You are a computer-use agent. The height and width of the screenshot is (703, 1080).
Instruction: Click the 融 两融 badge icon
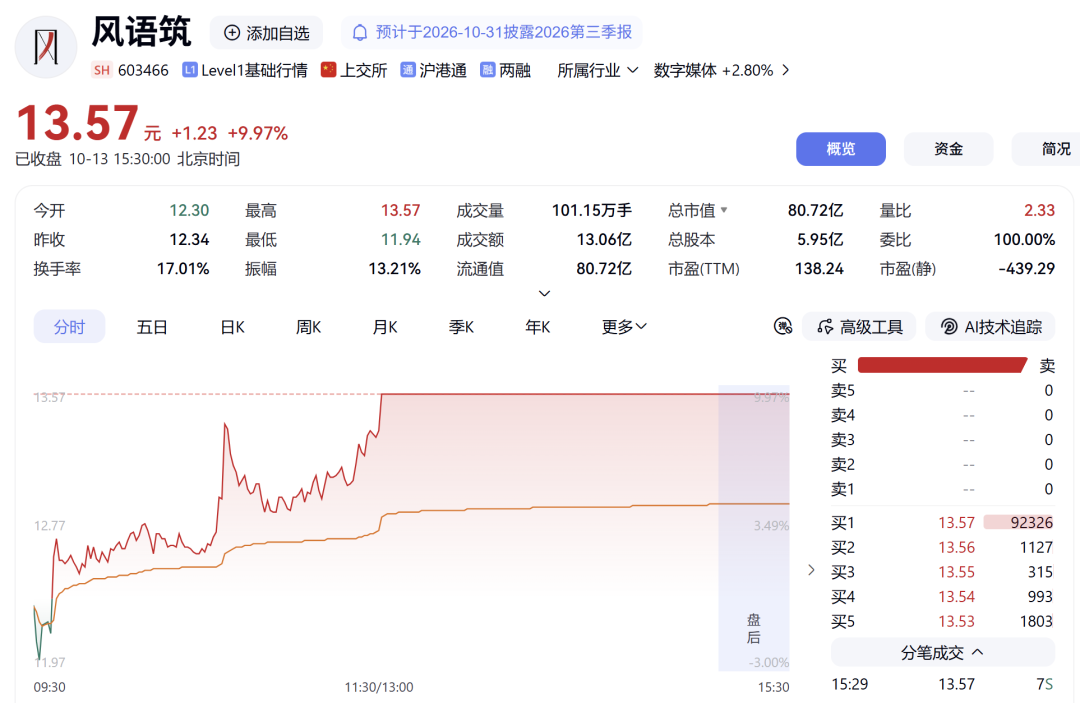tap(488, 70)
